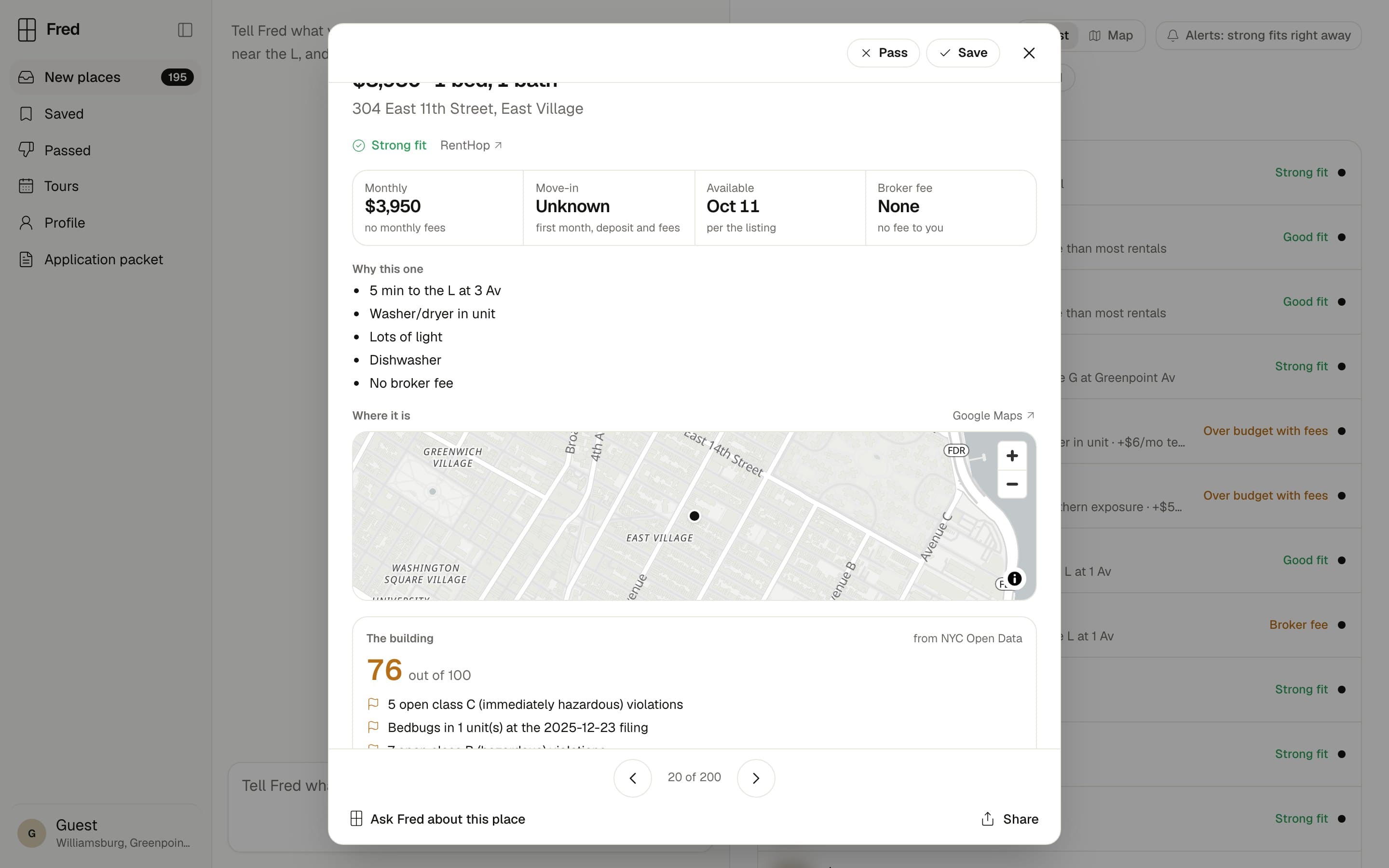Collapse the sidebar panel icon
The height and width of the screenshot is (868, 1389).
coord(185,30)
